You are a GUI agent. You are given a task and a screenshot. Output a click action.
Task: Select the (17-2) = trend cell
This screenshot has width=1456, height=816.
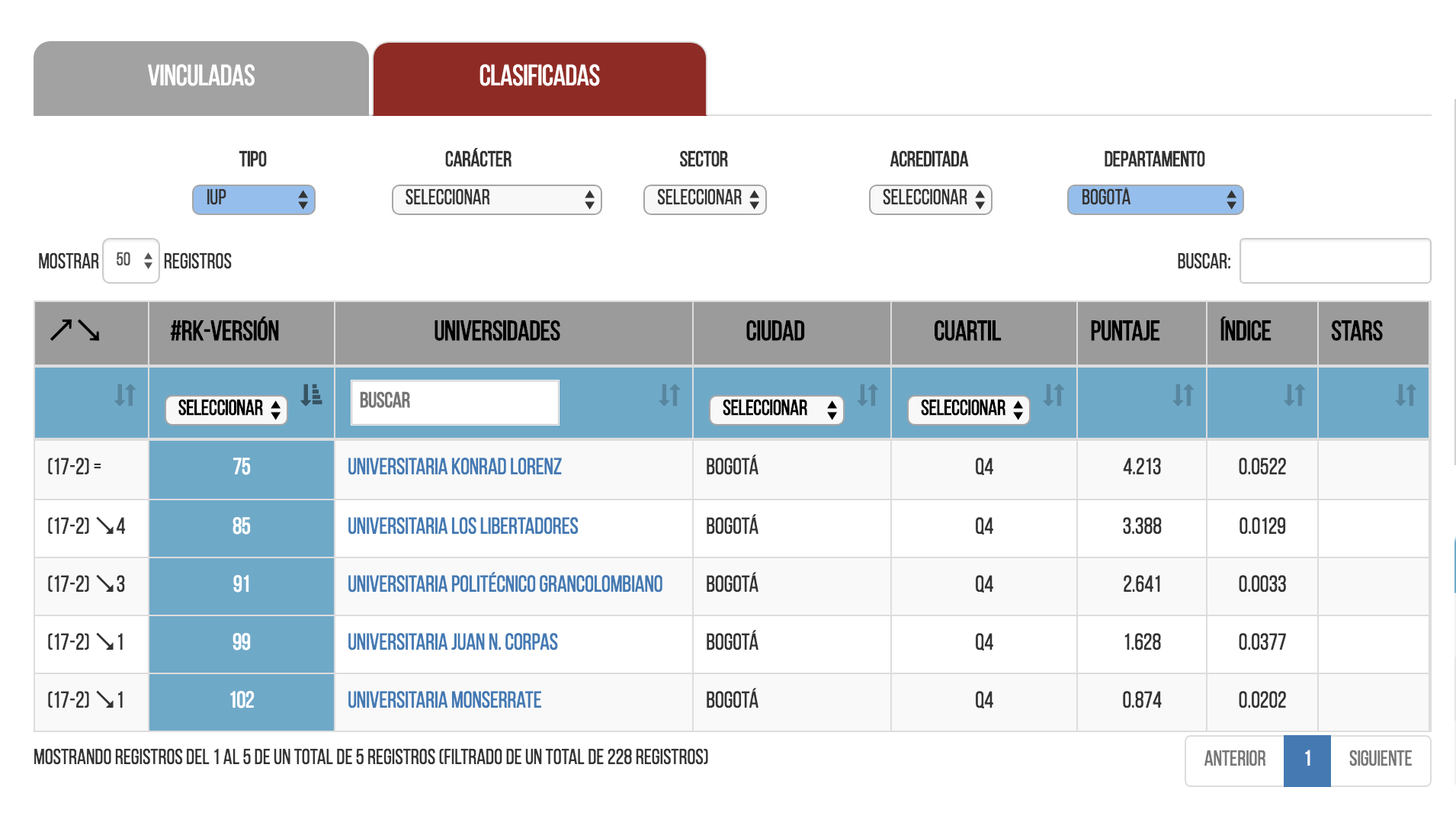pos(91,470)
